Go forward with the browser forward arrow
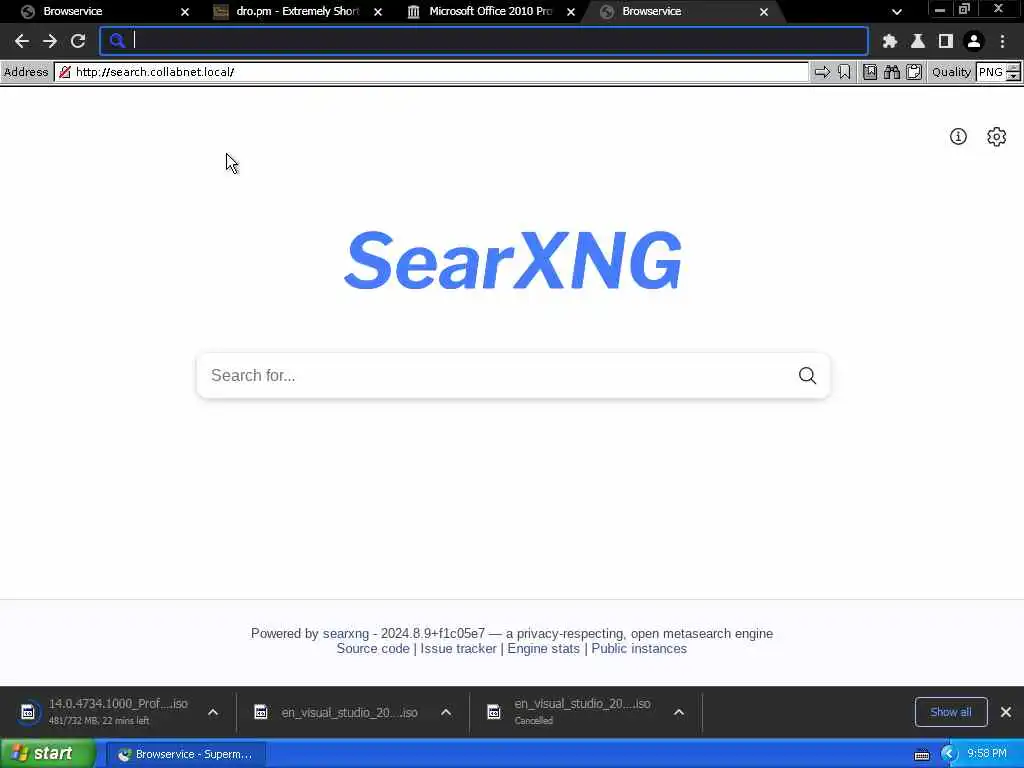This screenshot has height=768, width=1024. point(50,41)
